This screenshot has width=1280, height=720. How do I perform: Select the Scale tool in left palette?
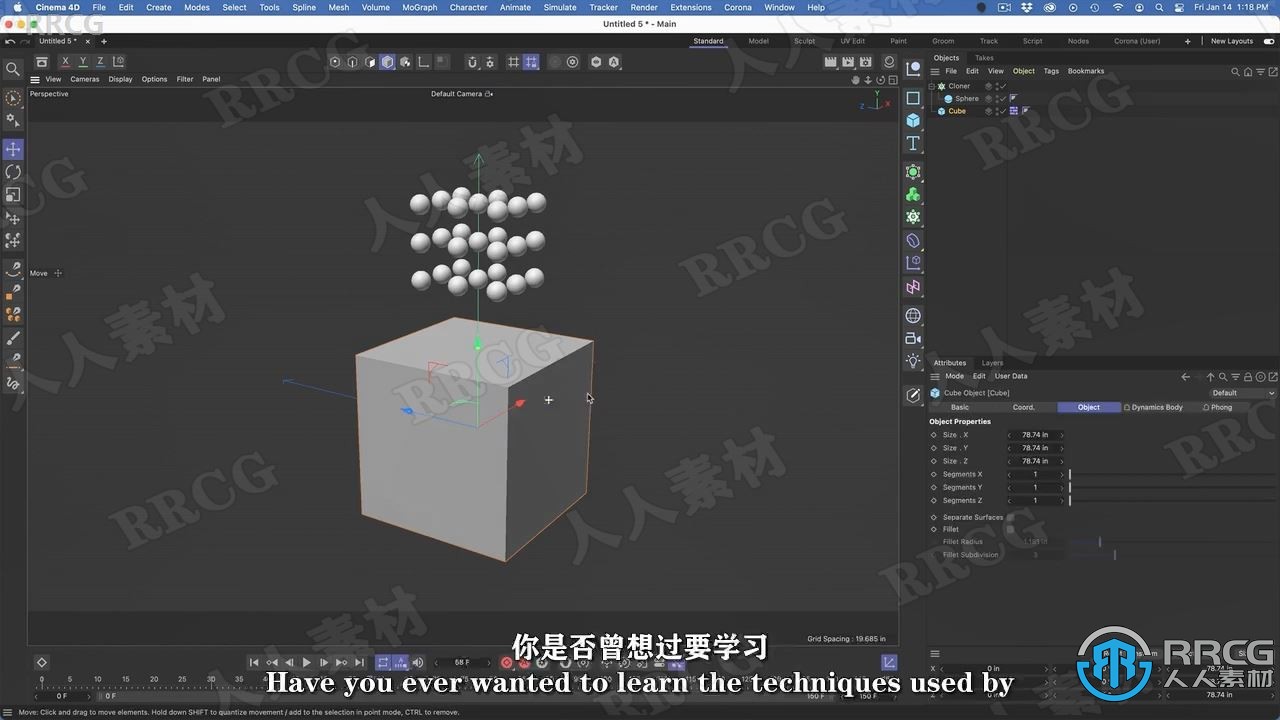pyautogui.click(x=13, y=195)
